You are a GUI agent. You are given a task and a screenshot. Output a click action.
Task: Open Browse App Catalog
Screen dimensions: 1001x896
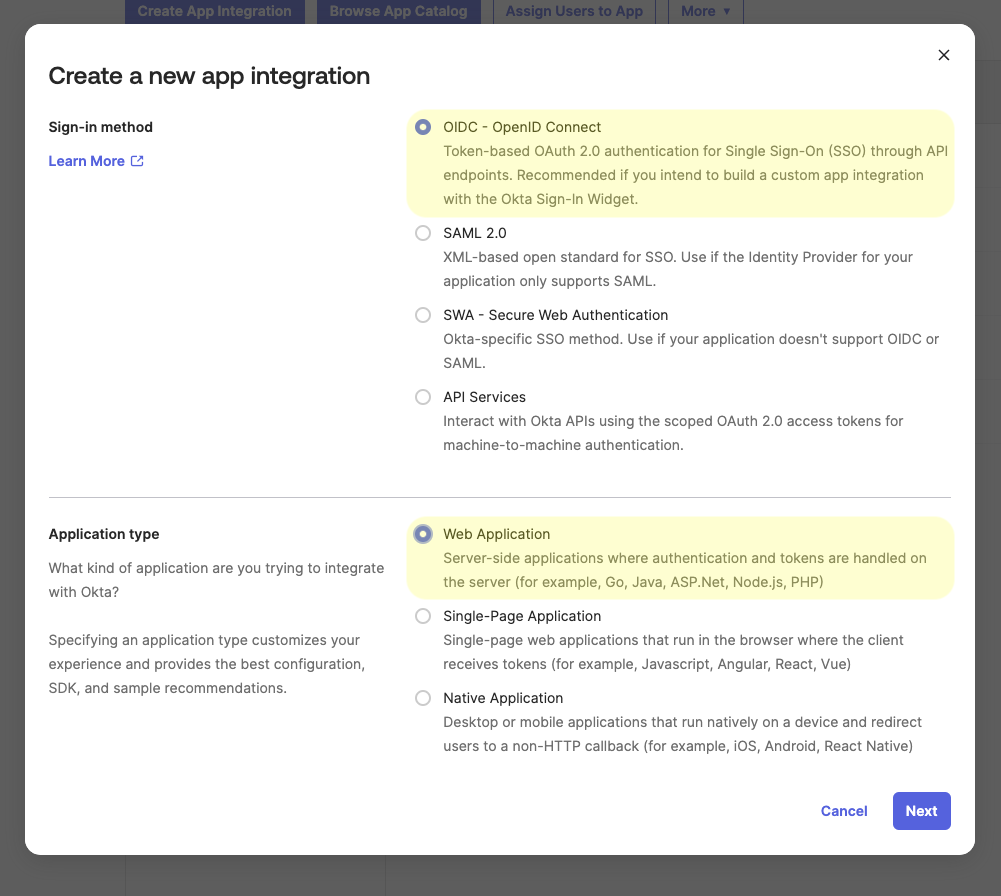(398, 11)
